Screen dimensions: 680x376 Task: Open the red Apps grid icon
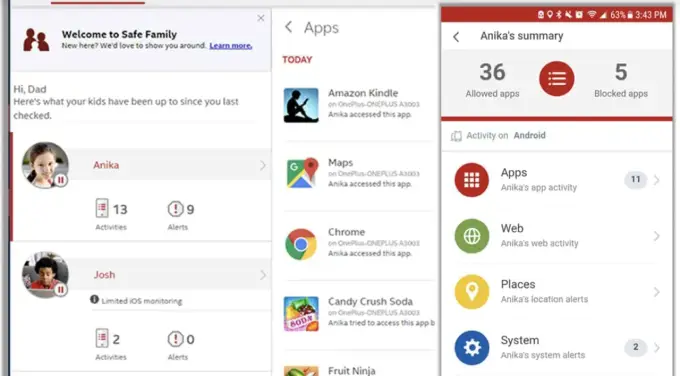(x=471, y=180)
